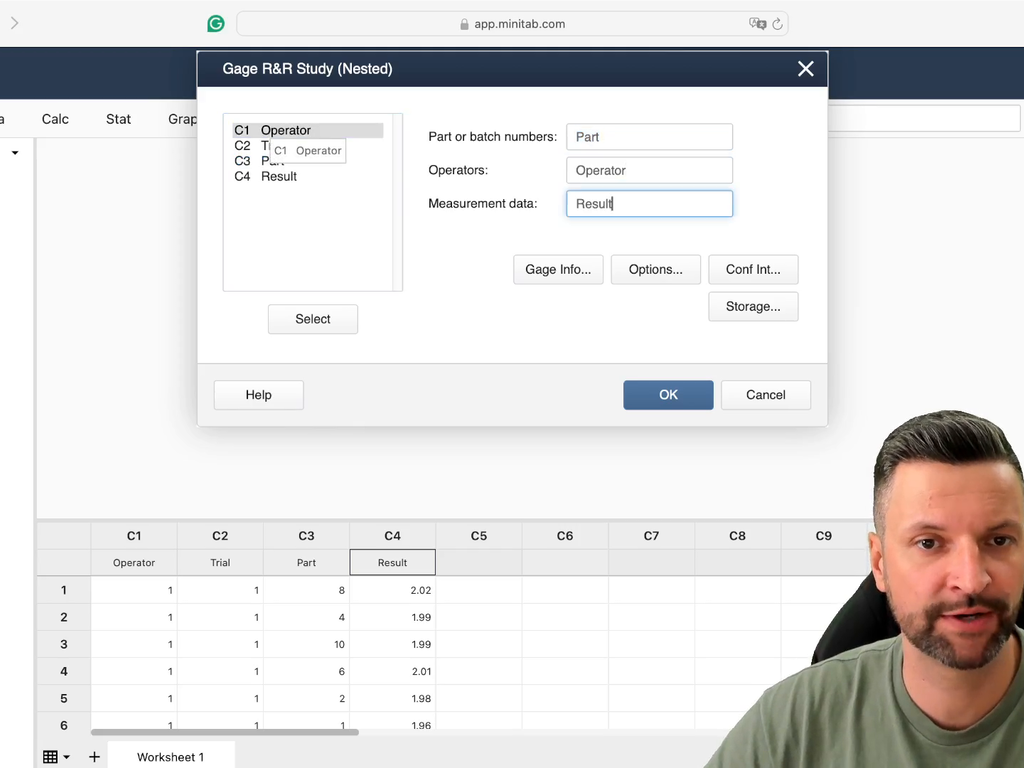Close the Gage R&R Study dialog
Viewport: 1024px width, 768px height.
click(805, 69)
